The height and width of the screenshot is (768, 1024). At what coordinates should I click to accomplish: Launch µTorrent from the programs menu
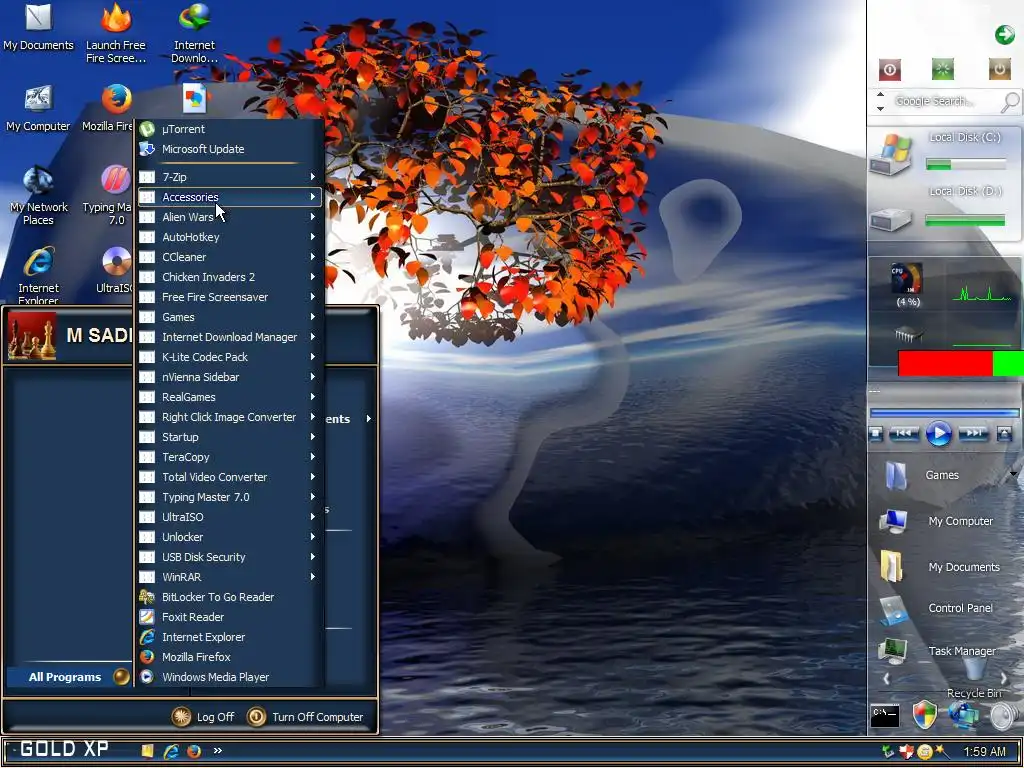pyautogui.click(x=229, y=129)
